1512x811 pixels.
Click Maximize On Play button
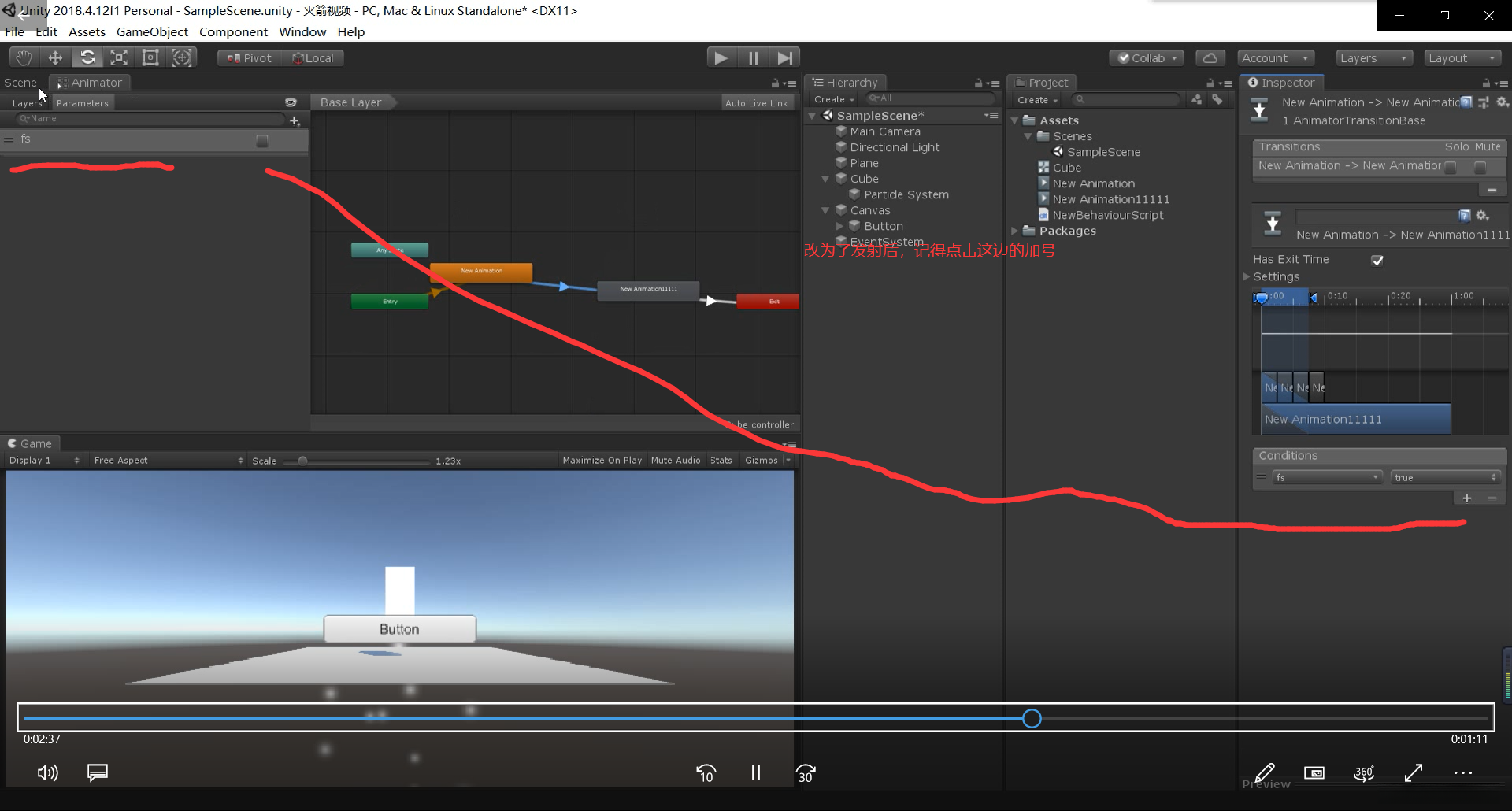[602, 461]
